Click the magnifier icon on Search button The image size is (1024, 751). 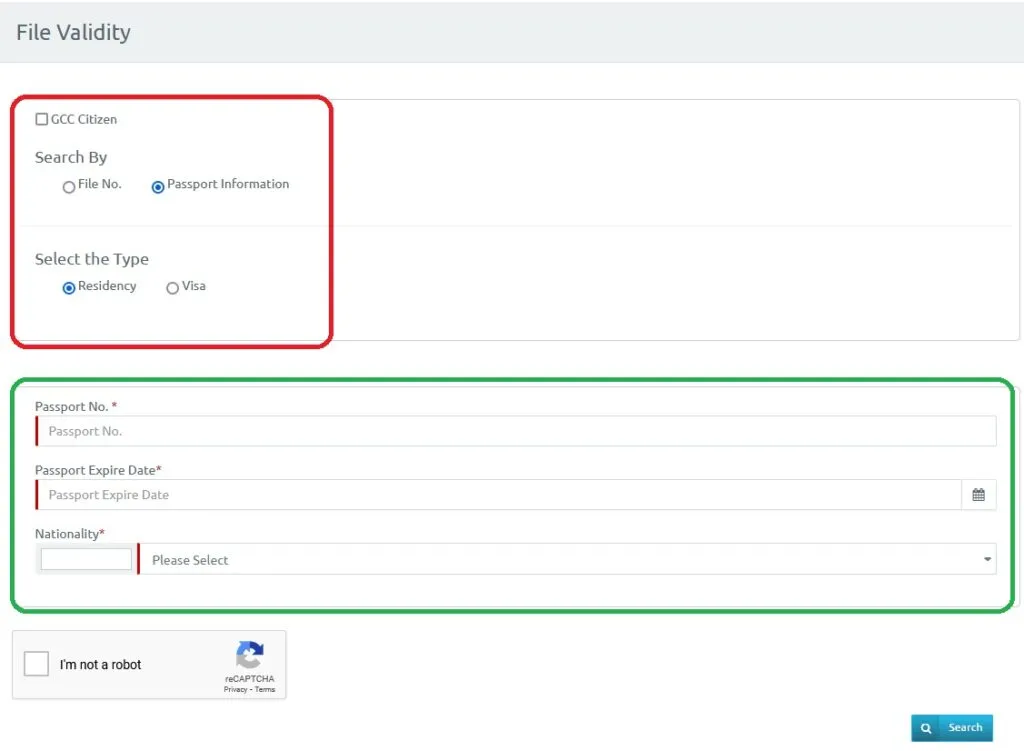(926, 728)
